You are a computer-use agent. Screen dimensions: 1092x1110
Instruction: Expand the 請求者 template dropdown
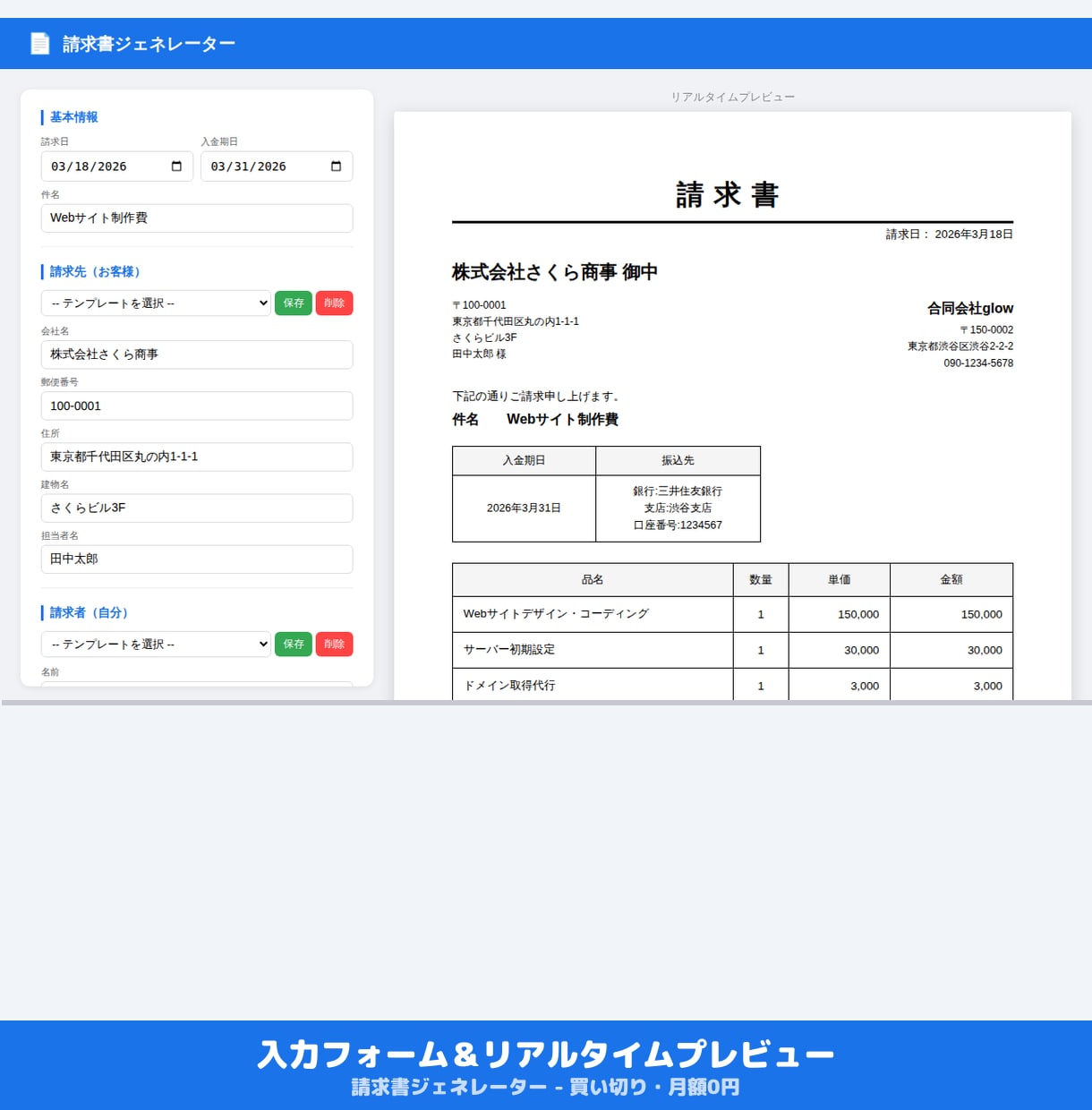click(156, 645)
